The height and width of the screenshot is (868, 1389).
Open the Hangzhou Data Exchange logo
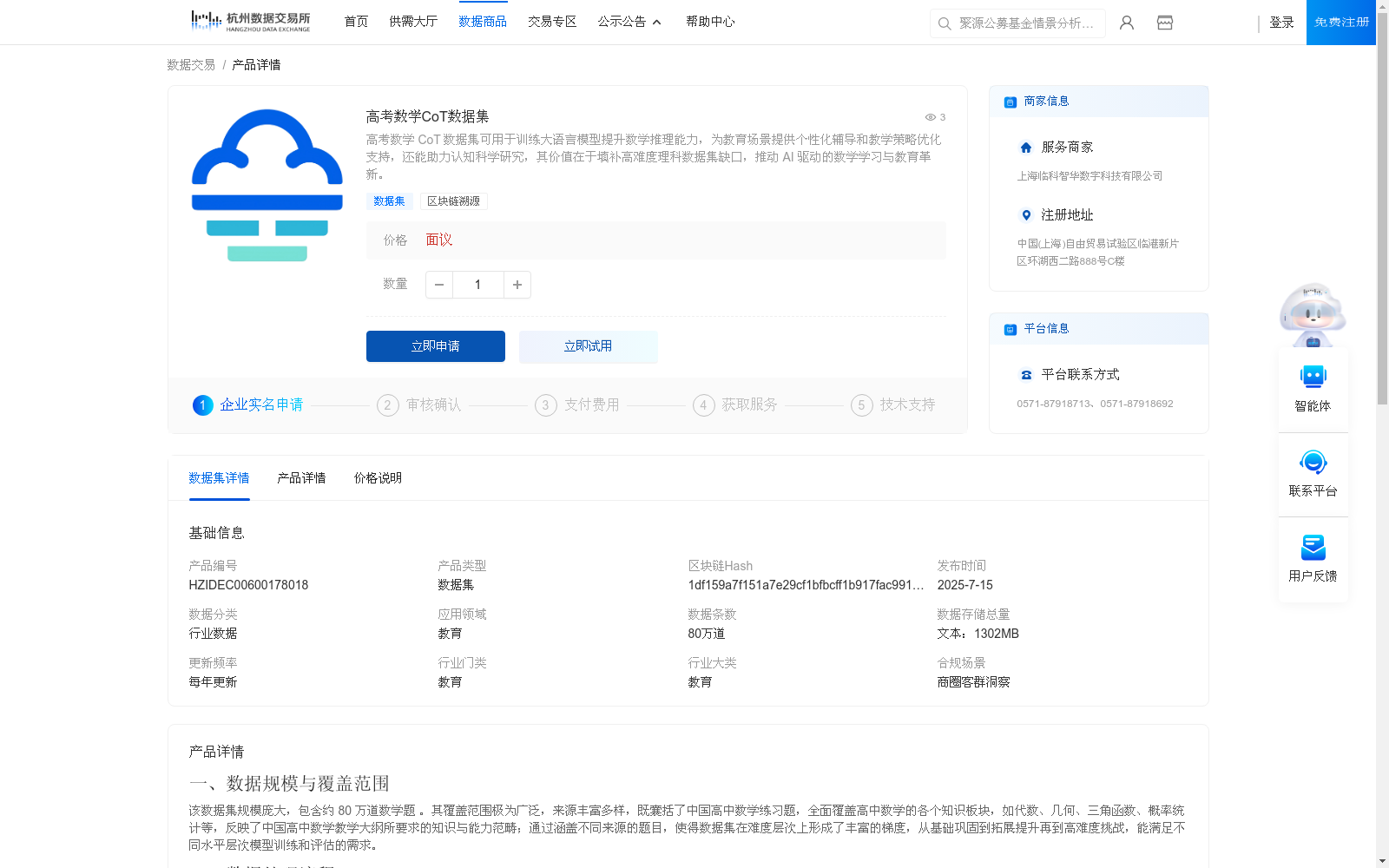[250, 22]
